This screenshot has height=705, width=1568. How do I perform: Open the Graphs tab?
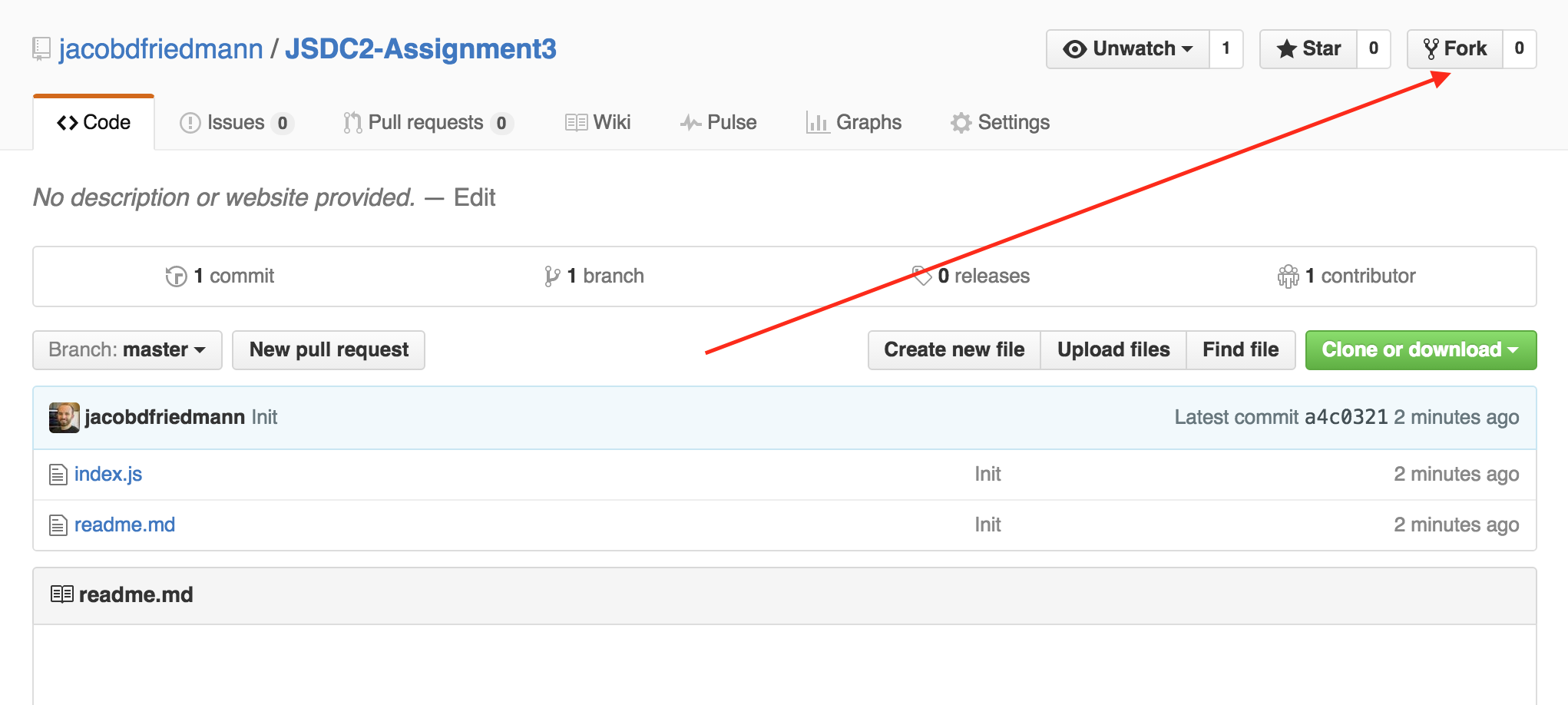854,123
